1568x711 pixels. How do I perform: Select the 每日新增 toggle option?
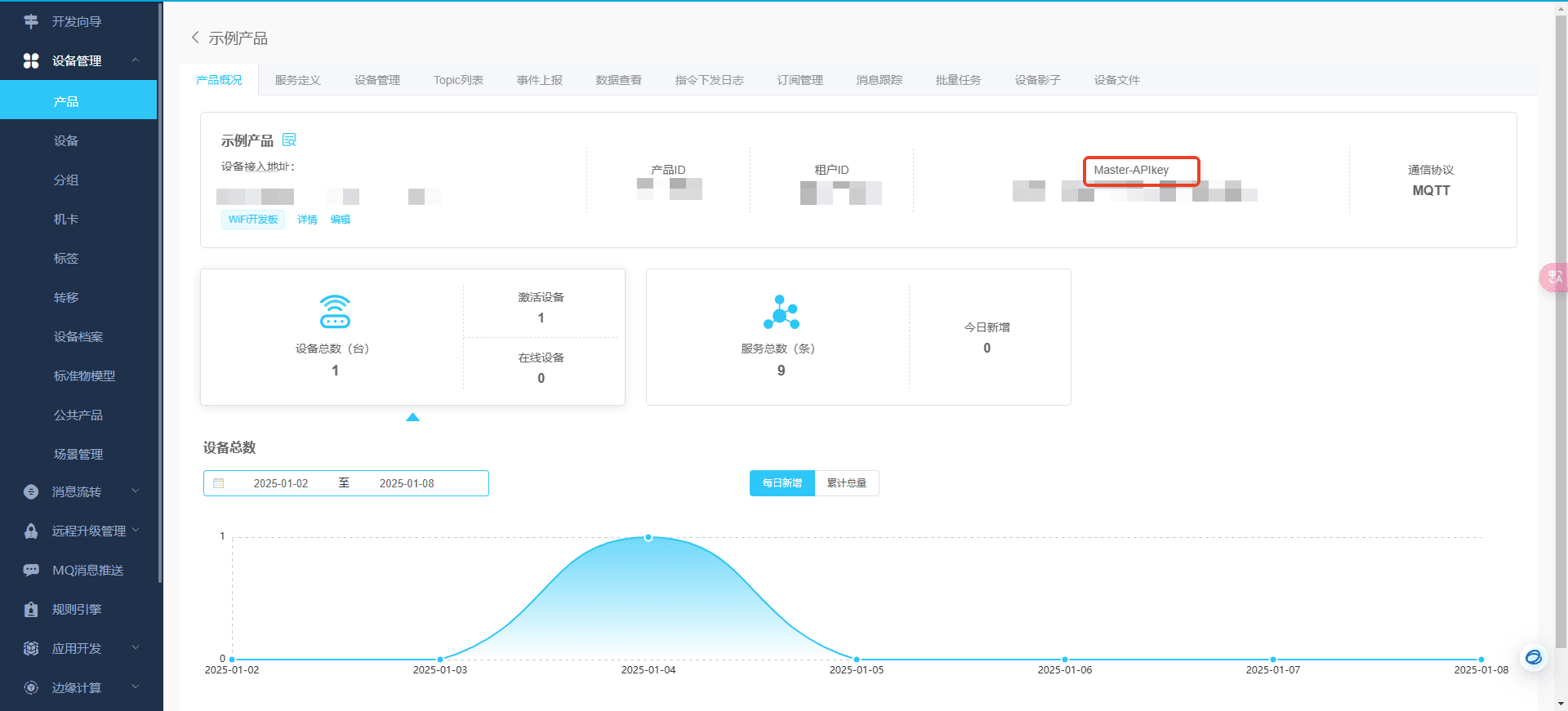(782, 483)
